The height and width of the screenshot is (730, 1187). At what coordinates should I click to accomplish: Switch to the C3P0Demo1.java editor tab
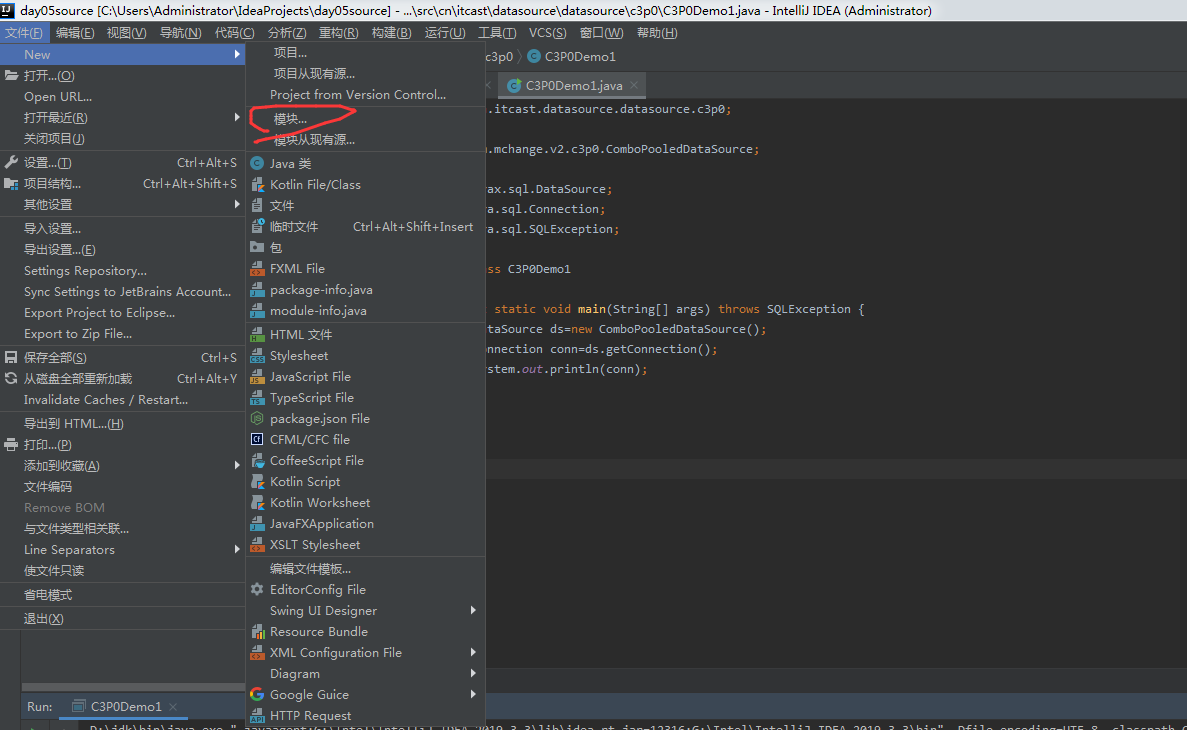point(573,86)
